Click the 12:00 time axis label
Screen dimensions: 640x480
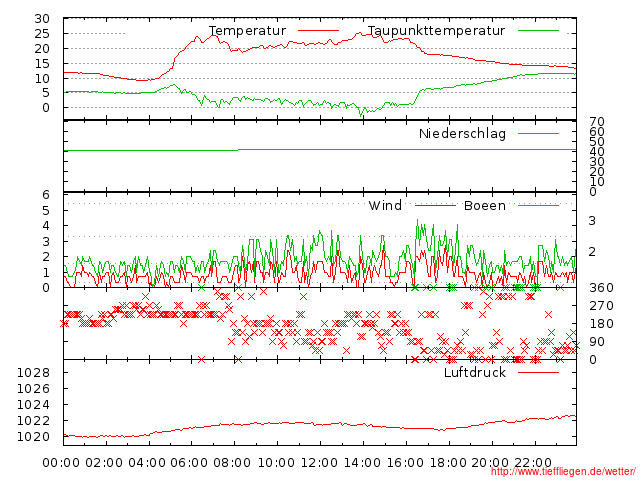click(x=319, y=463)
